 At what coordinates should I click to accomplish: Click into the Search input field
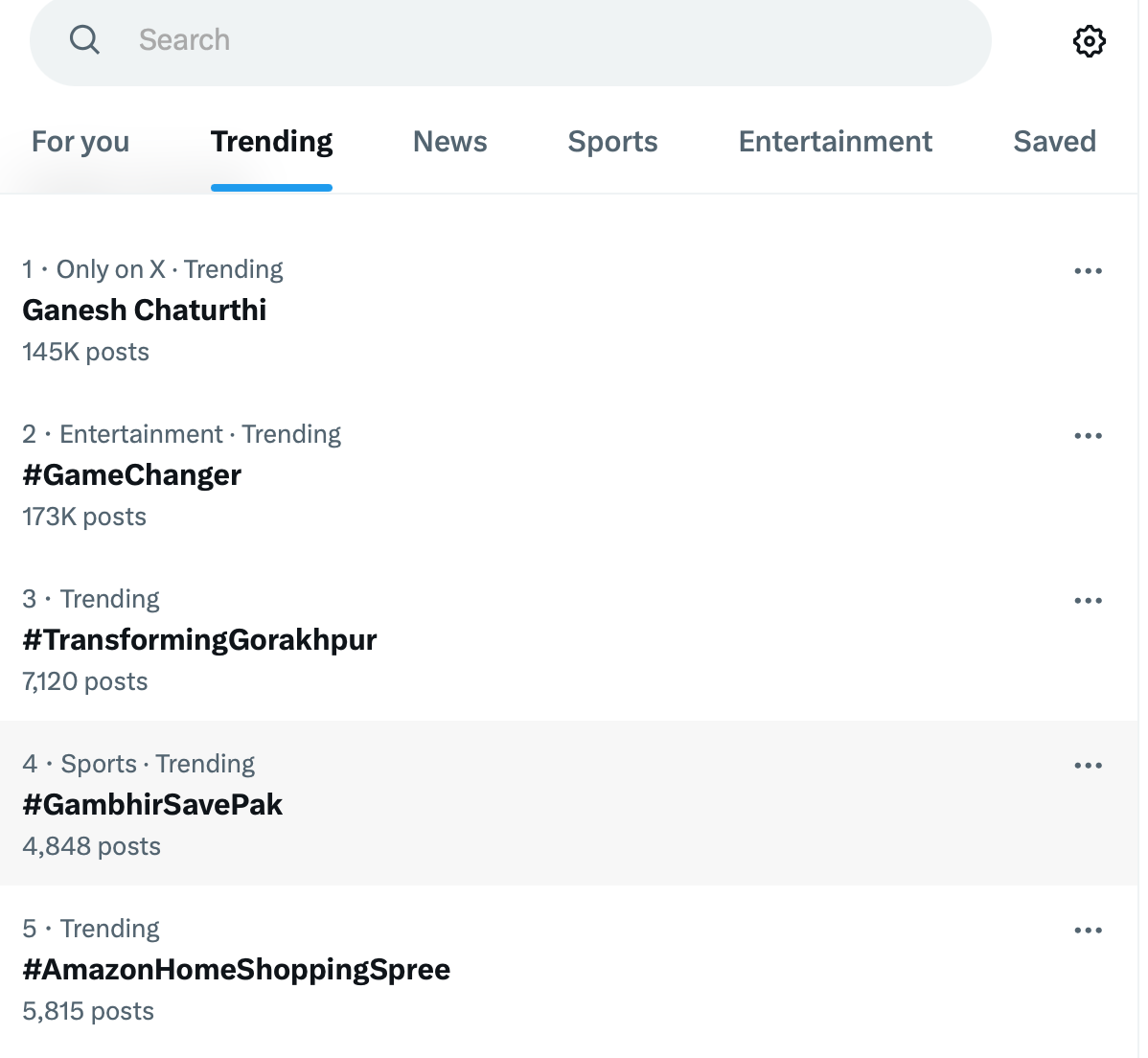[x=537, y=40]
